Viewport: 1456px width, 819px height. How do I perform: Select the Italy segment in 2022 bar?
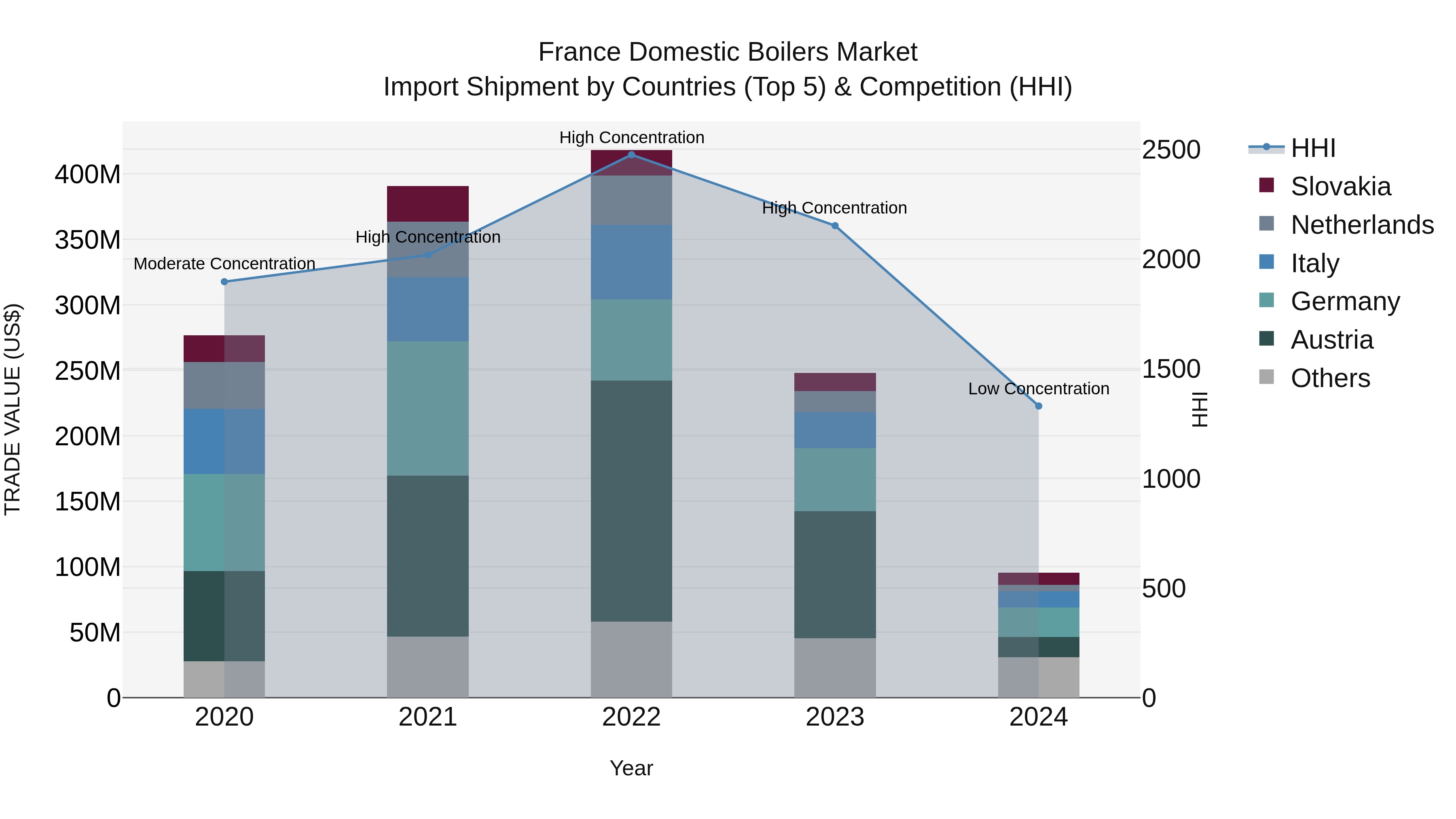(x=631, y=262)
